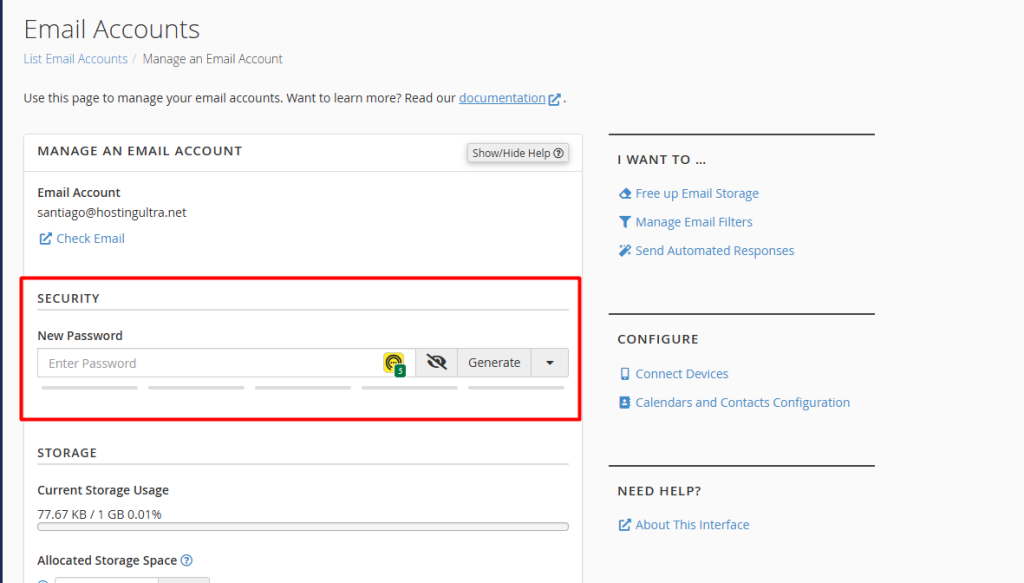
Task: Click the contact card icon for Calendars and Contacts
Action: coord(625,403)
